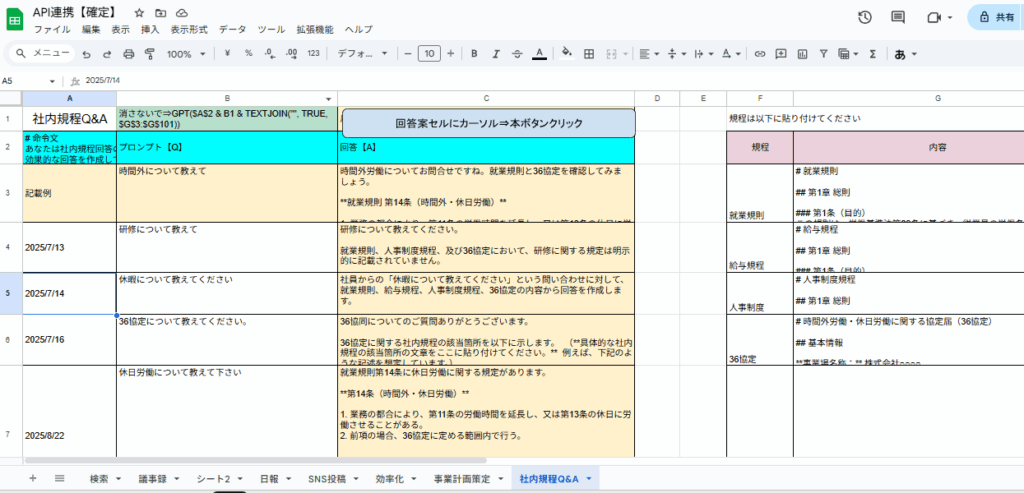Toggle italic text style
The image size is (1024, 493).
coord(495,54)
